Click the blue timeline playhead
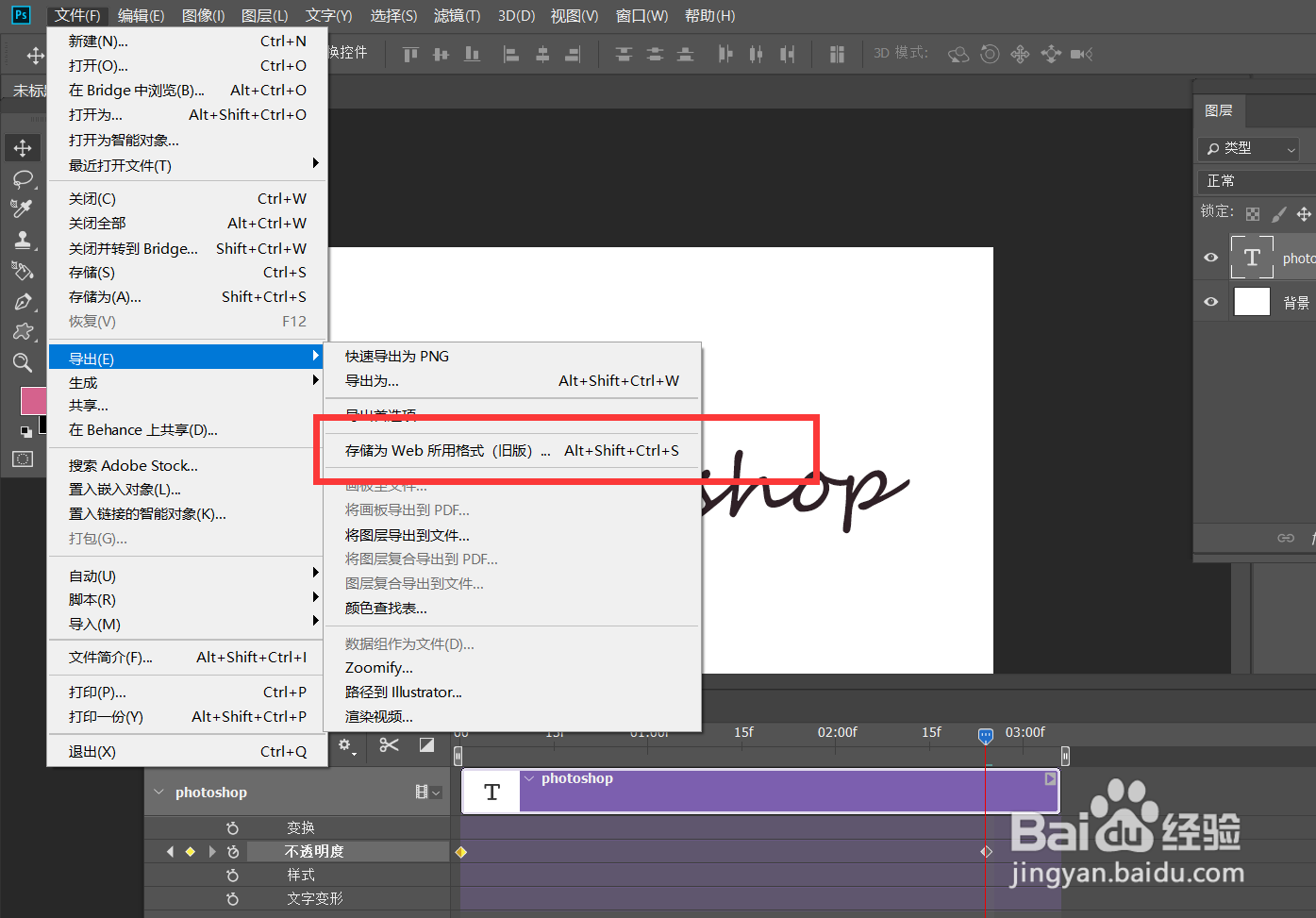The width and height of the screenshot is (1316, 918). 986,735
